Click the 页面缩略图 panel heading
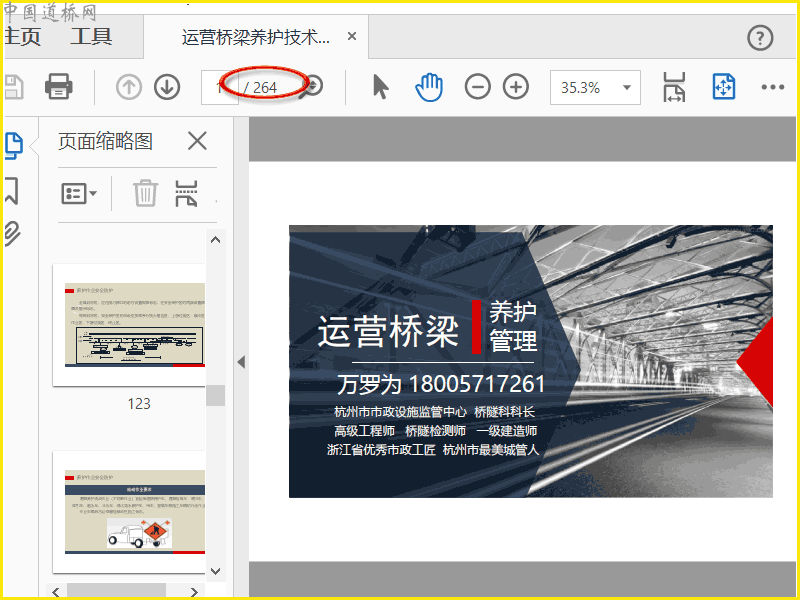 (x=105, y=141)
